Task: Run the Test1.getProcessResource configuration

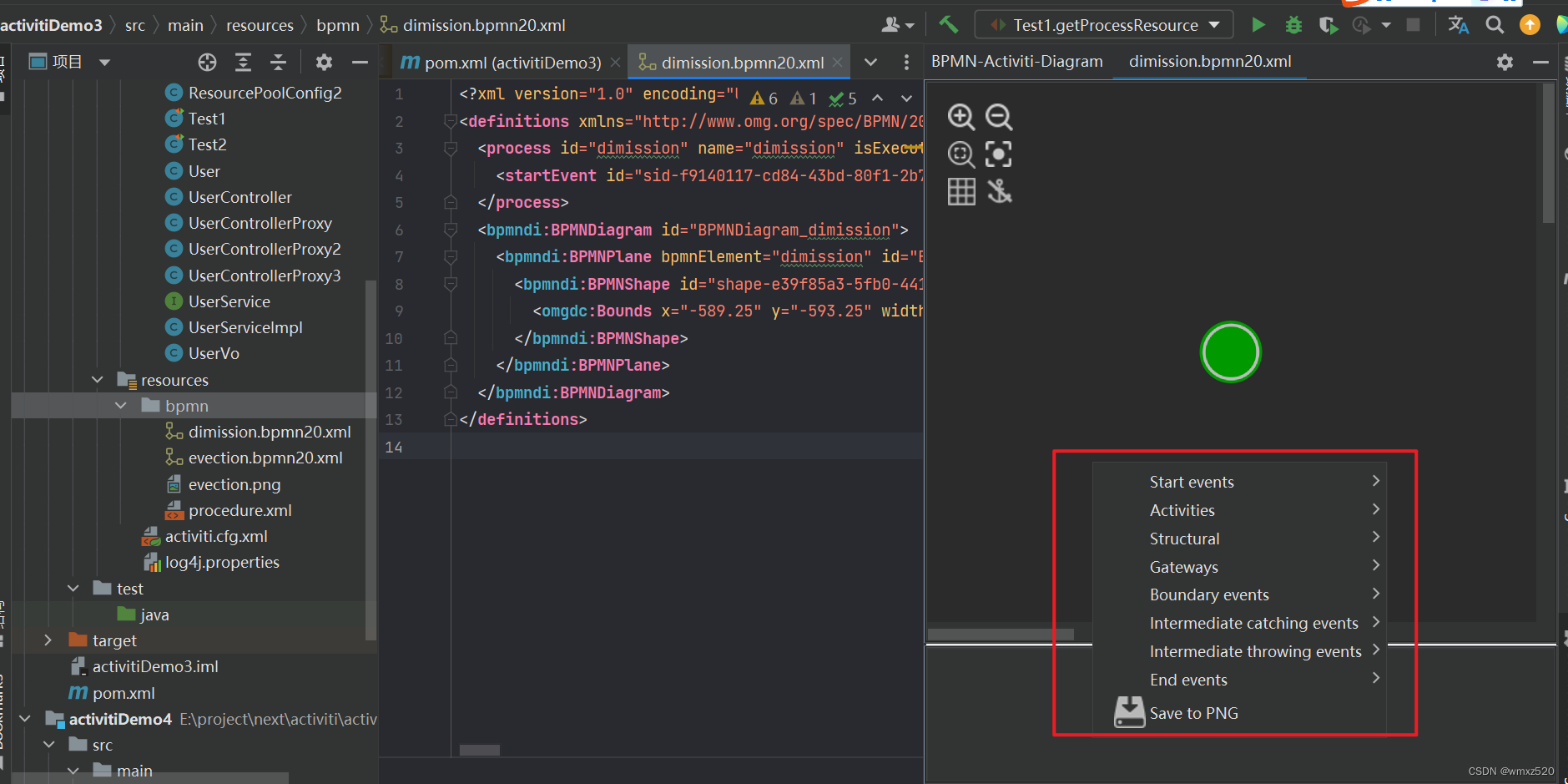Action: tap(1258, 25)
